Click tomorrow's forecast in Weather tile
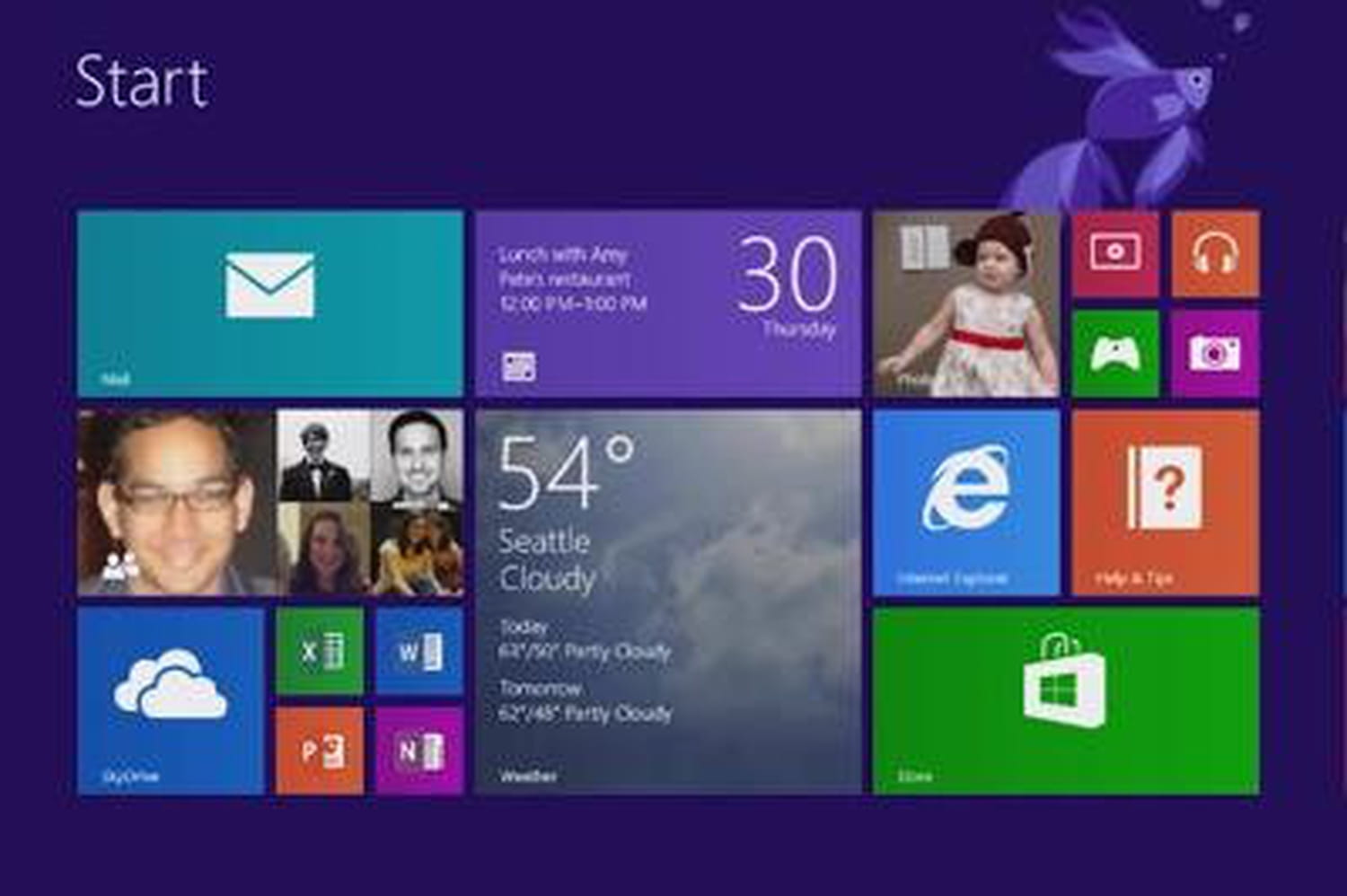The width and height of the screenshot is (1347, 896). (585, 702)
